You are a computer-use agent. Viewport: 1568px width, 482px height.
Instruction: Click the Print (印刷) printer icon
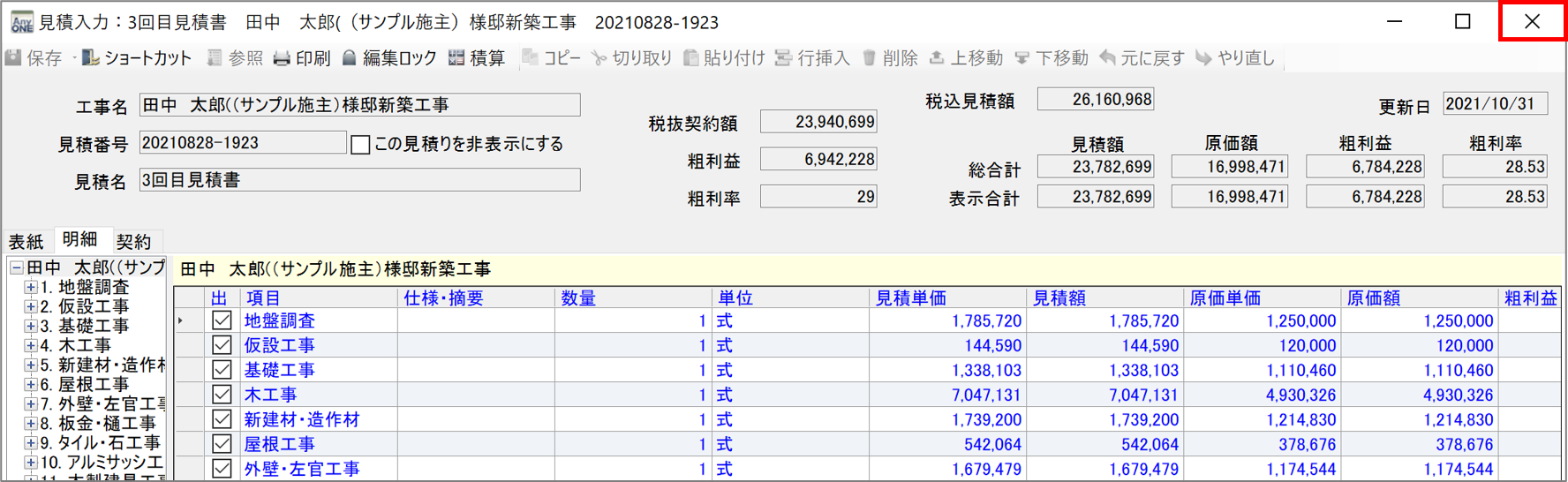282,58
